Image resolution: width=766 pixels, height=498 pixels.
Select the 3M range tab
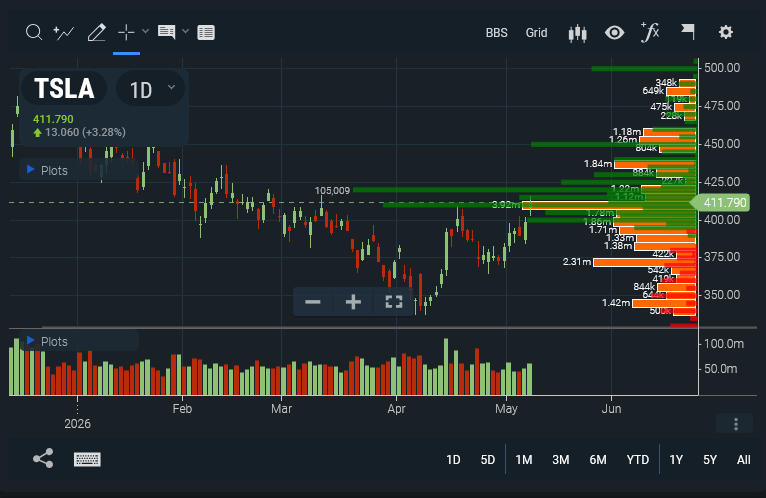[561, 460]
